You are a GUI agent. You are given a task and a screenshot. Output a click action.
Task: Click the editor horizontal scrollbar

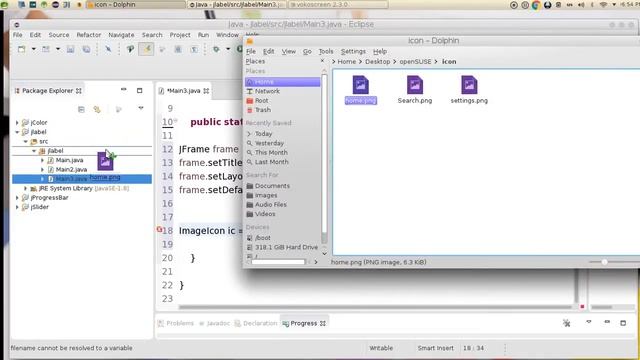pos(376,307)
